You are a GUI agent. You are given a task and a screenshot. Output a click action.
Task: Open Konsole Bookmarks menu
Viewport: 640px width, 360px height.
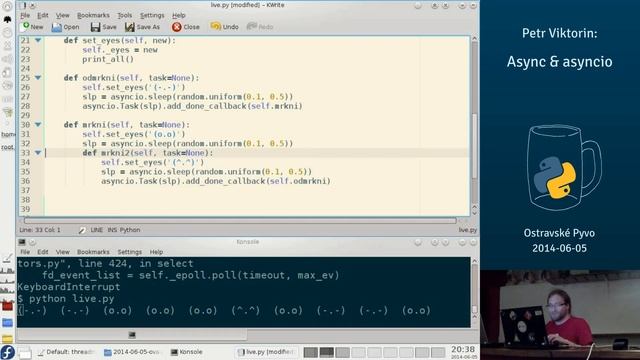(93, 252)
